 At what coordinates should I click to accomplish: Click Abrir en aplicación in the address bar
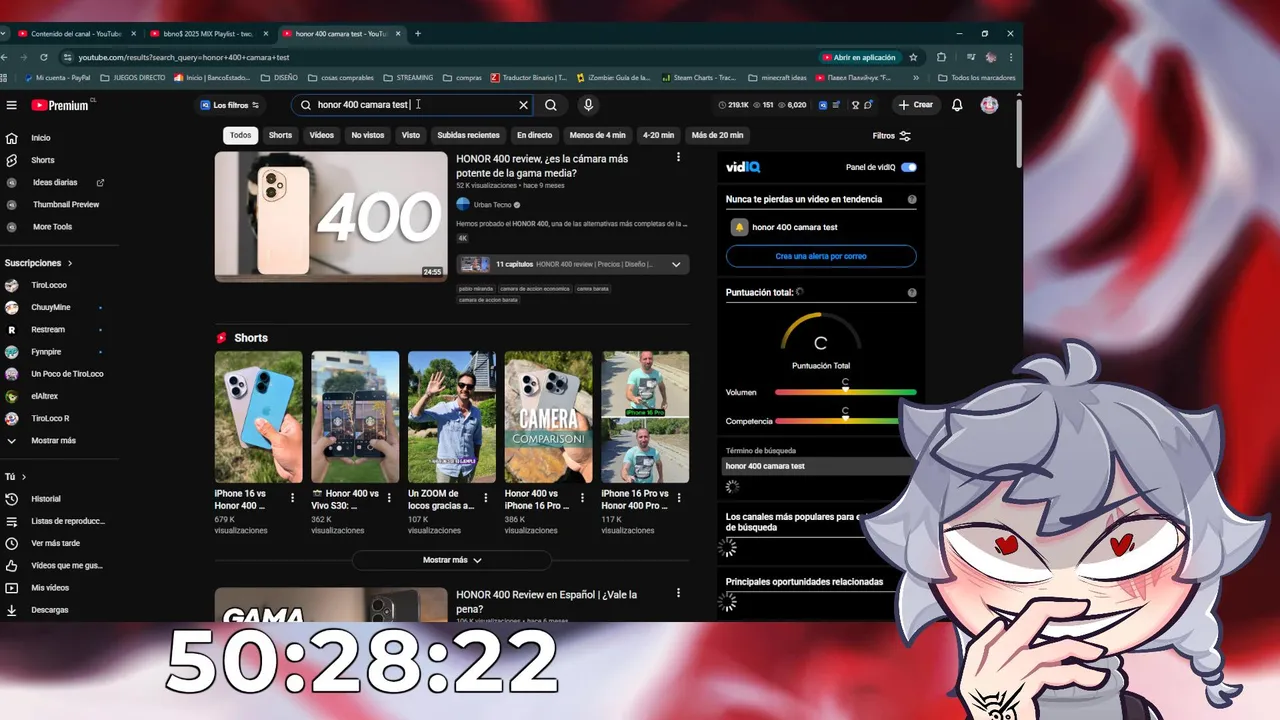click(x=859, y=57)
